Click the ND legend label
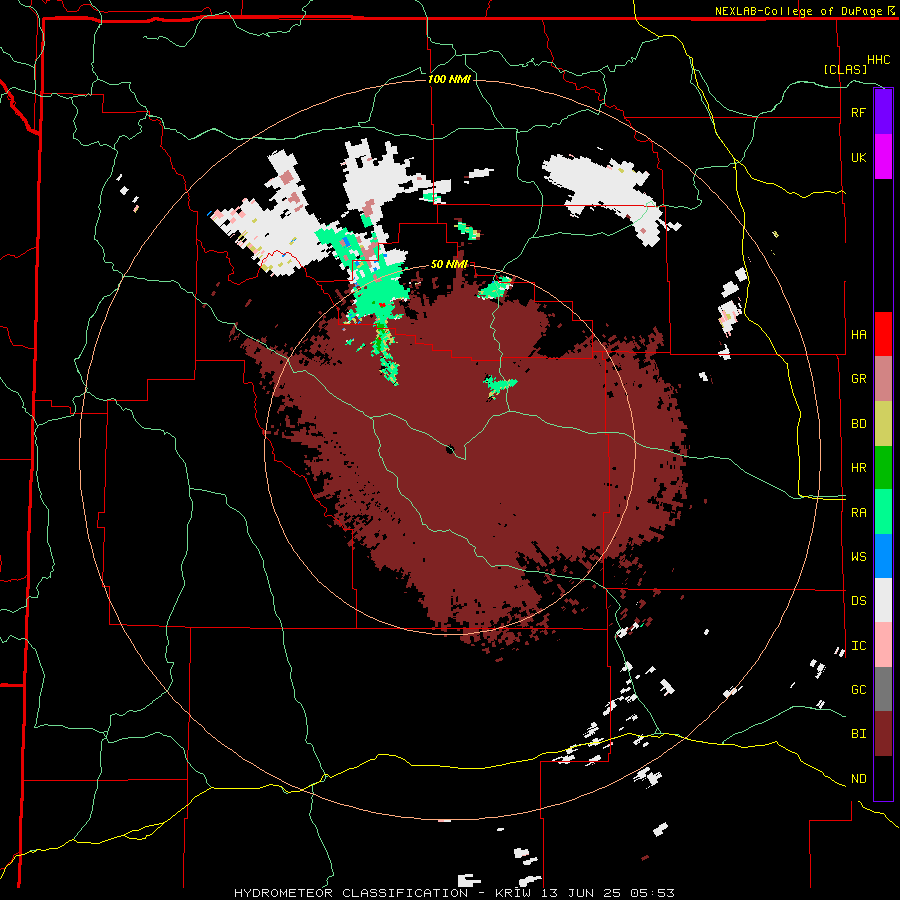 pyautogui.click(x=858, y=779)
